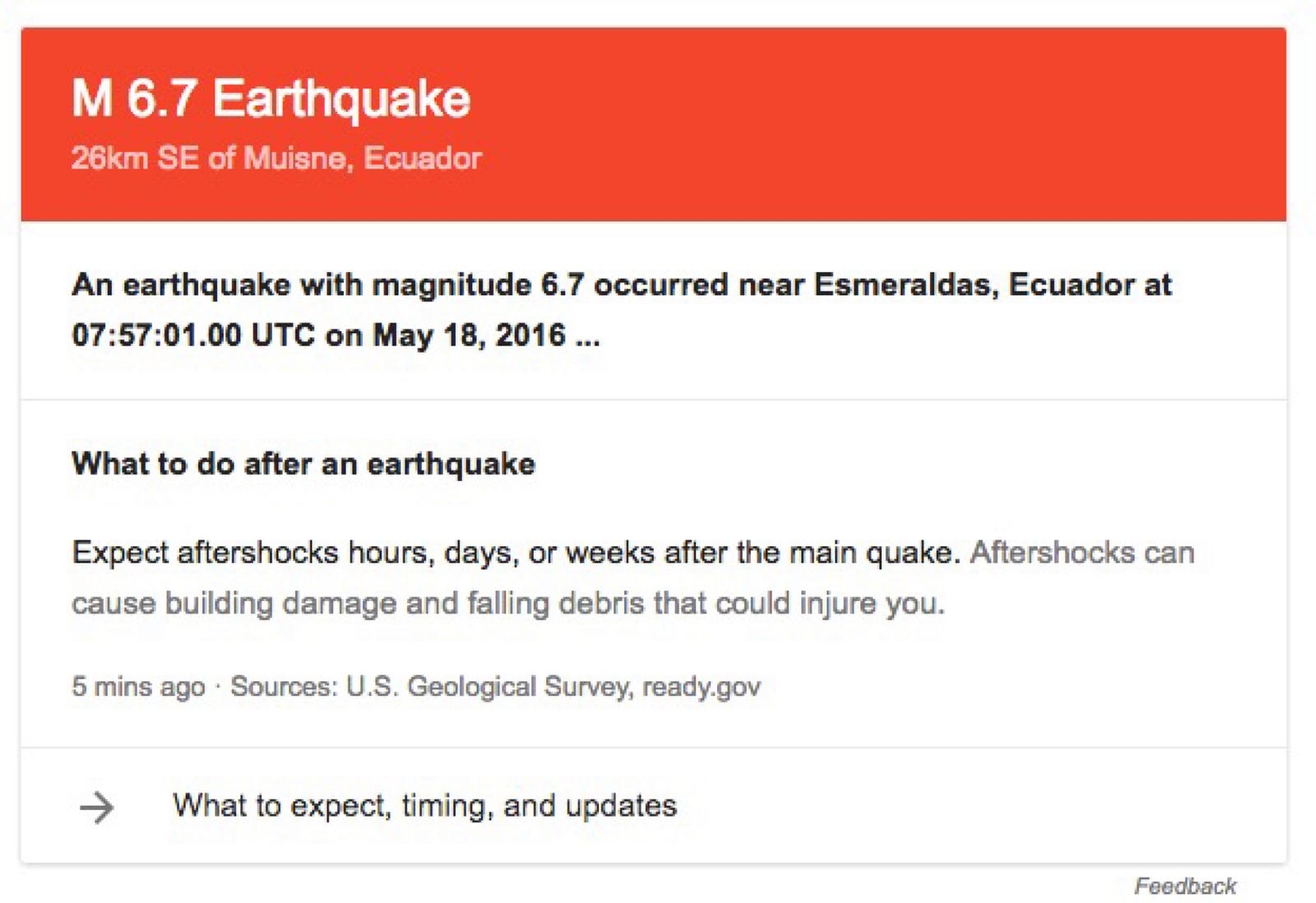This screenshot has height=903, width=1316.
Task: Click the right arrow icon
Action: pyautogui.click(x=97, y=807)
